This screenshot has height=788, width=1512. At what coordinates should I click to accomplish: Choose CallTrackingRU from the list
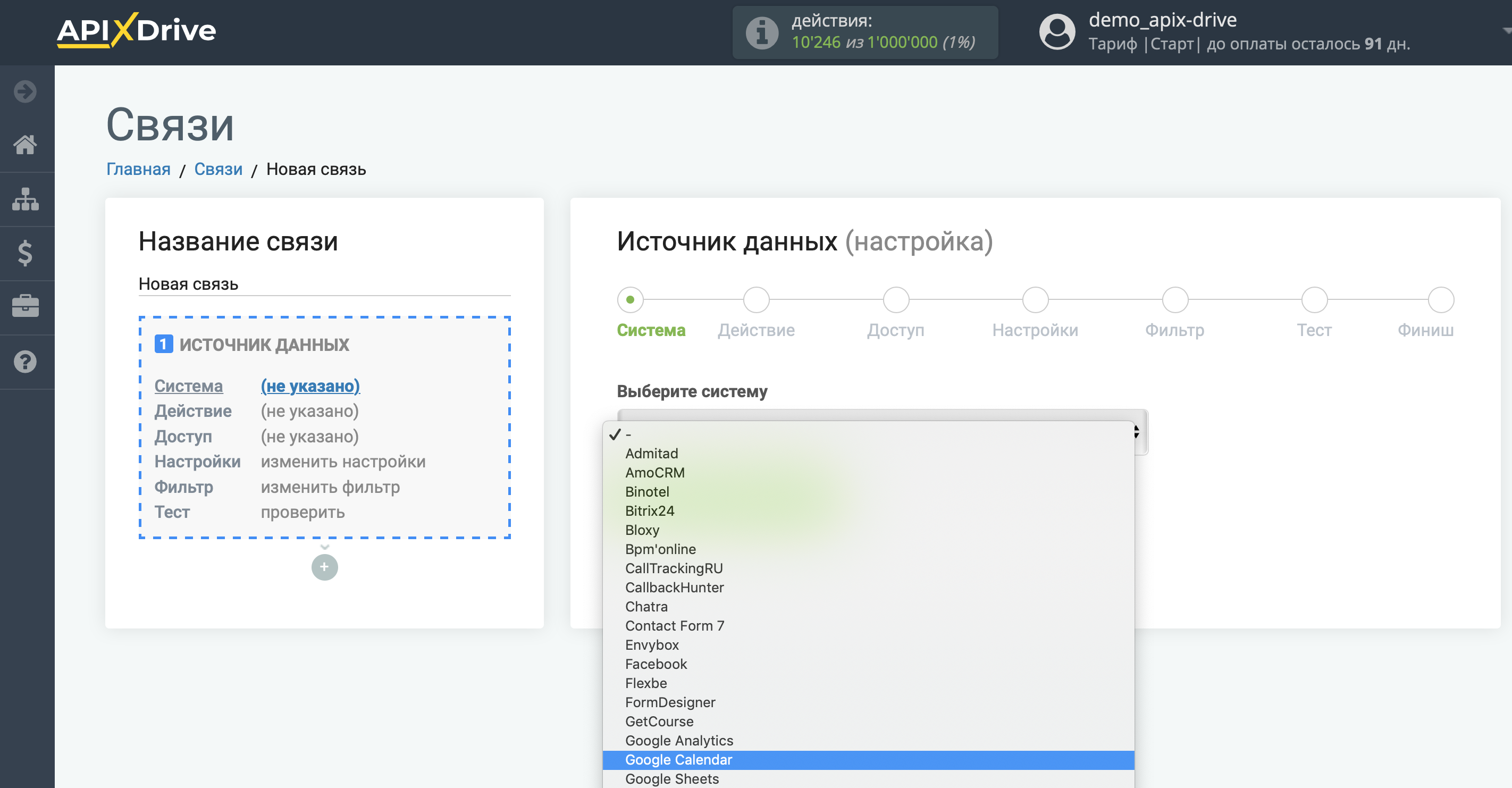tap(869, 568)
